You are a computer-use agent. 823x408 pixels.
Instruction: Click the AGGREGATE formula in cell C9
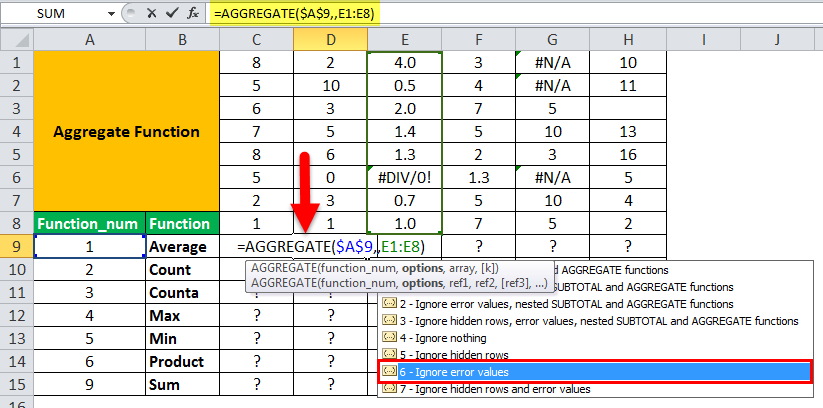click(331, 246)
